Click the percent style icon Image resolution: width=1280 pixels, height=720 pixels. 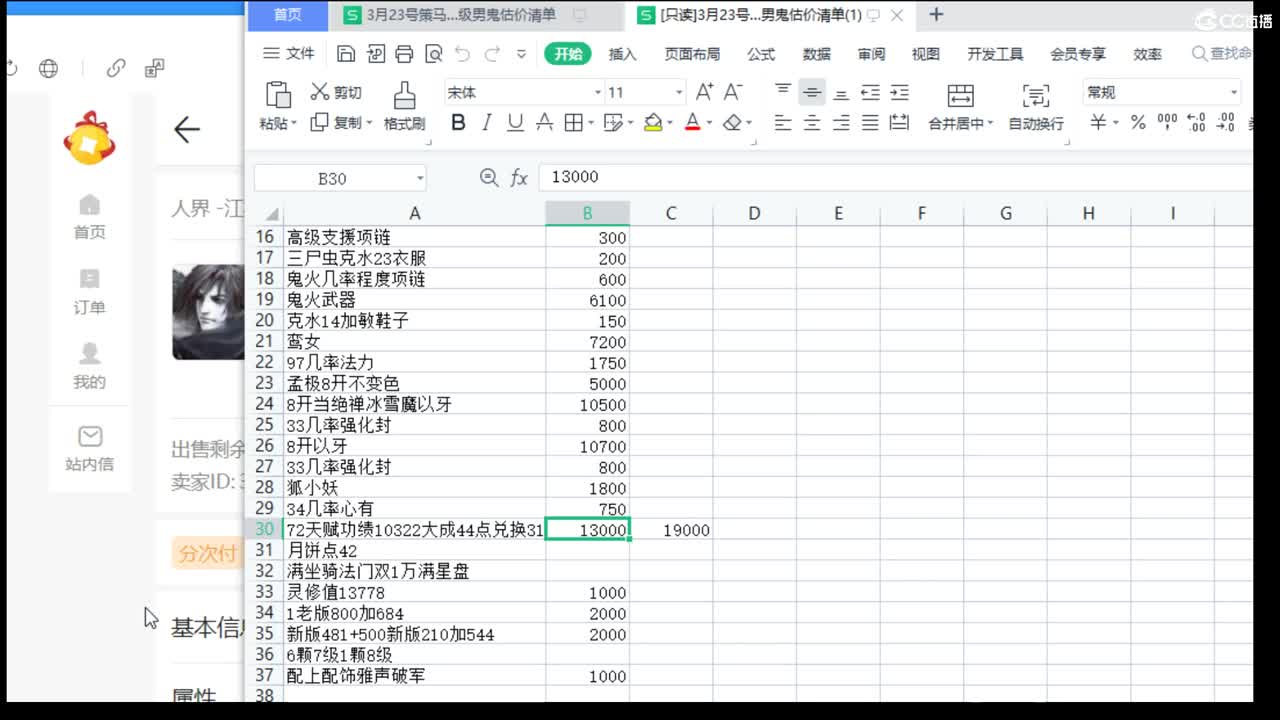1138,123
